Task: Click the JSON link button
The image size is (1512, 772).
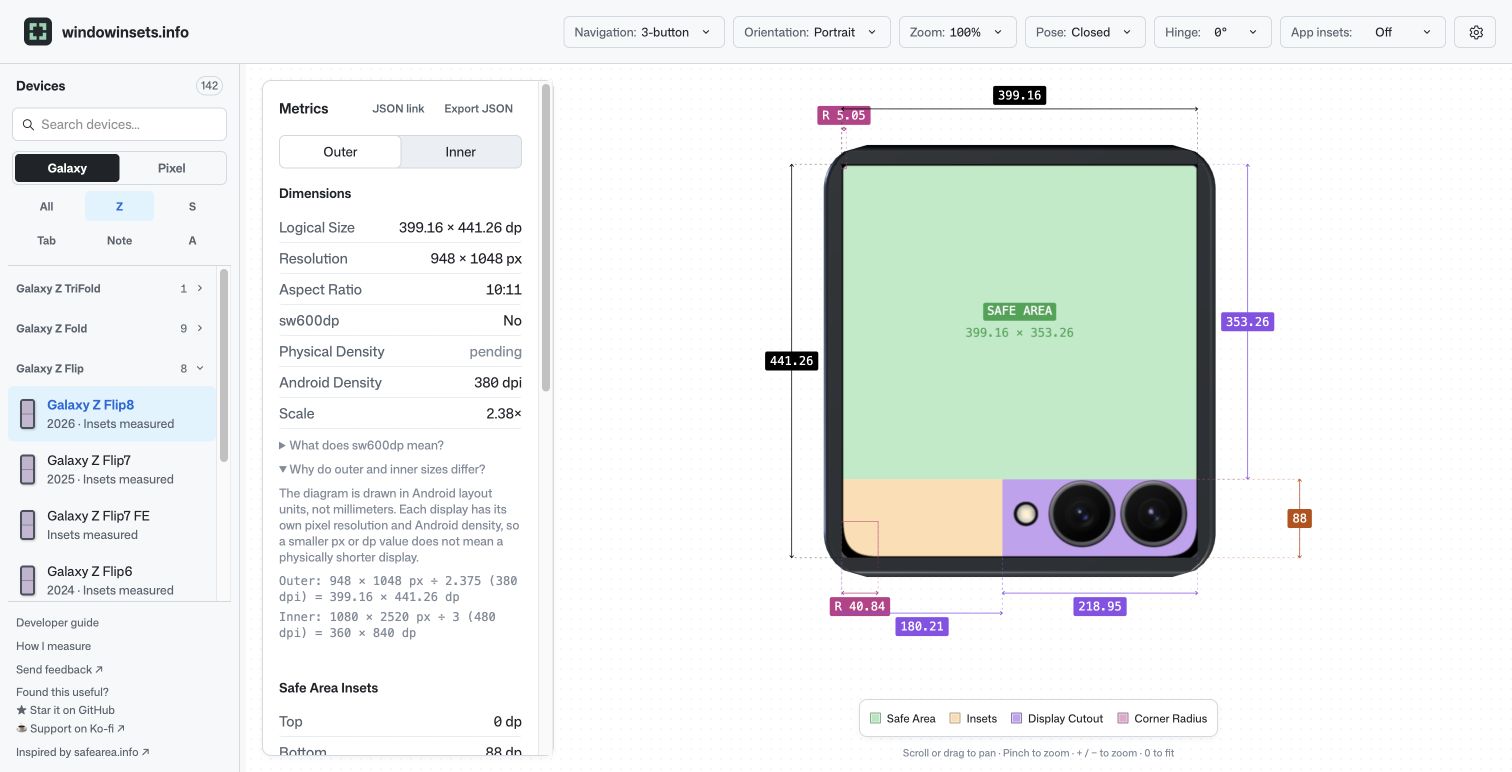Action: coord(398,108)
